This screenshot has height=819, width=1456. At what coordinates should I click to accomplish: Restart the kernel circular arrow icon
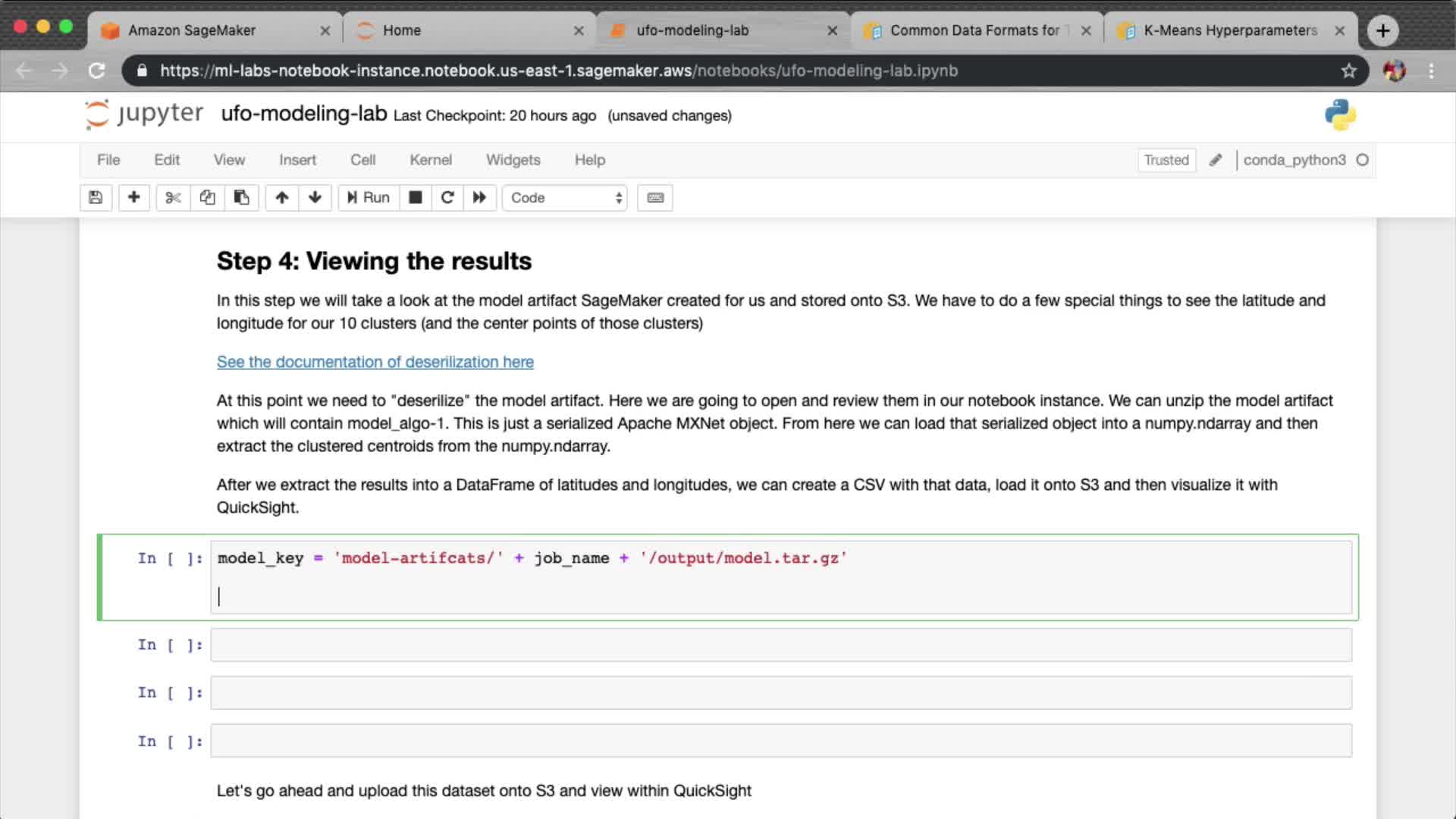point(447,198)
